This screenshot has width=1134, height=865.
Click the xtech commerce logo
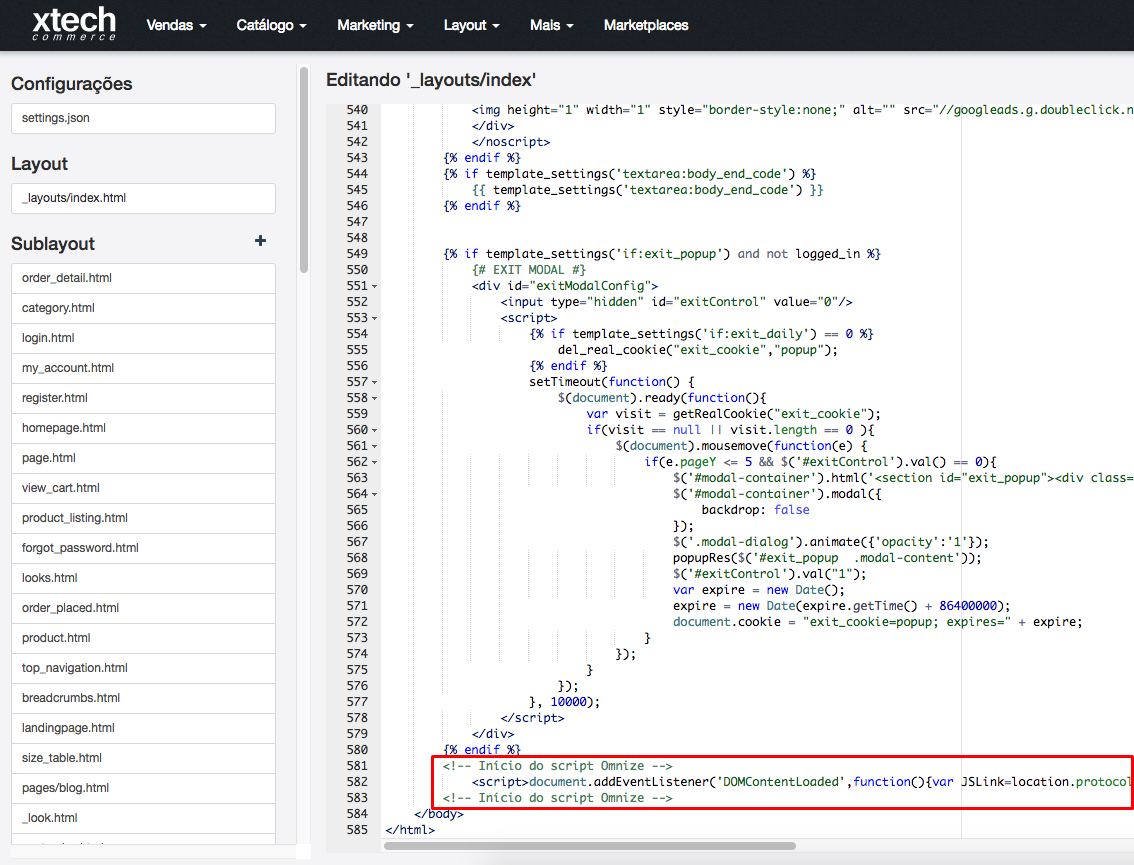point(74,24)
